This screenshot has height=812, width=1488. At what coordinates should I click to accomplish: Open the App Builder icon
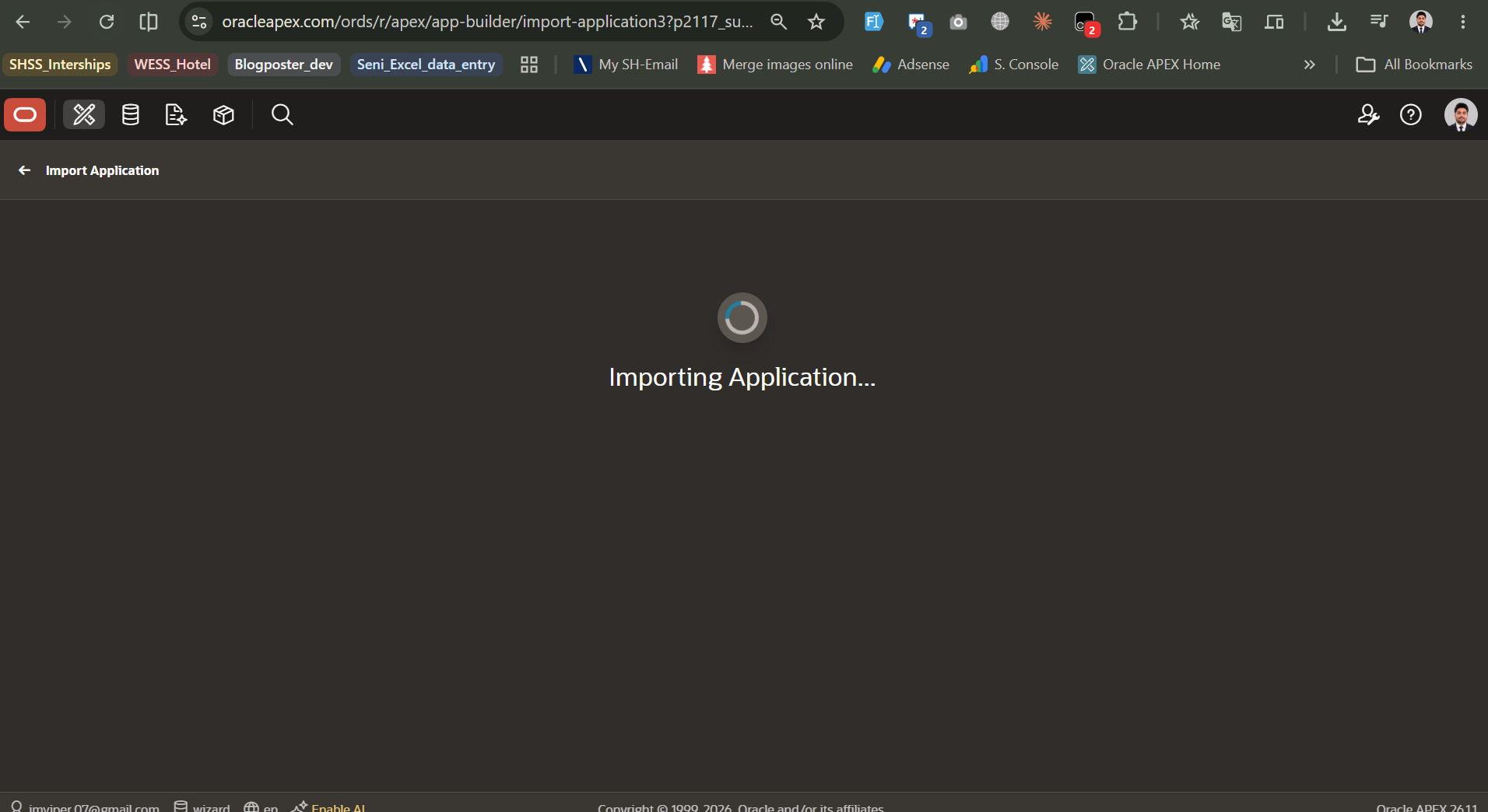pyautogui.click(x=84, y=115)
